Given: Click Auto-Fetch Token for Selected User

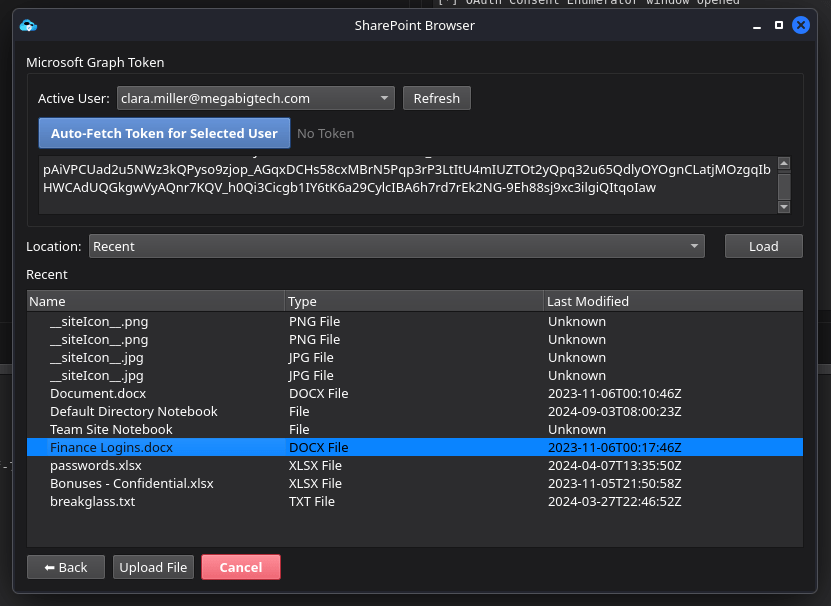Looking at the screenshot, I should coord(164,133).
